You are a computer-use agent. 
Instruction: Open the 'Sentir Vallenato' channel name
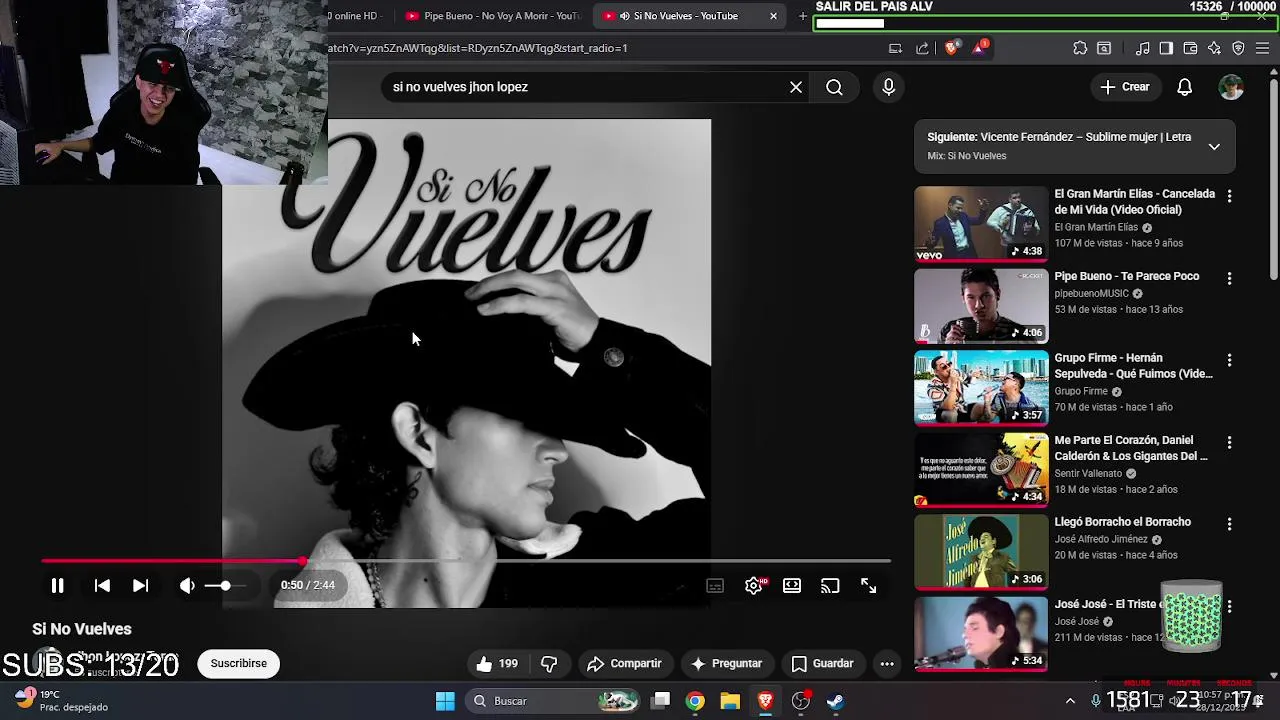1088,473
